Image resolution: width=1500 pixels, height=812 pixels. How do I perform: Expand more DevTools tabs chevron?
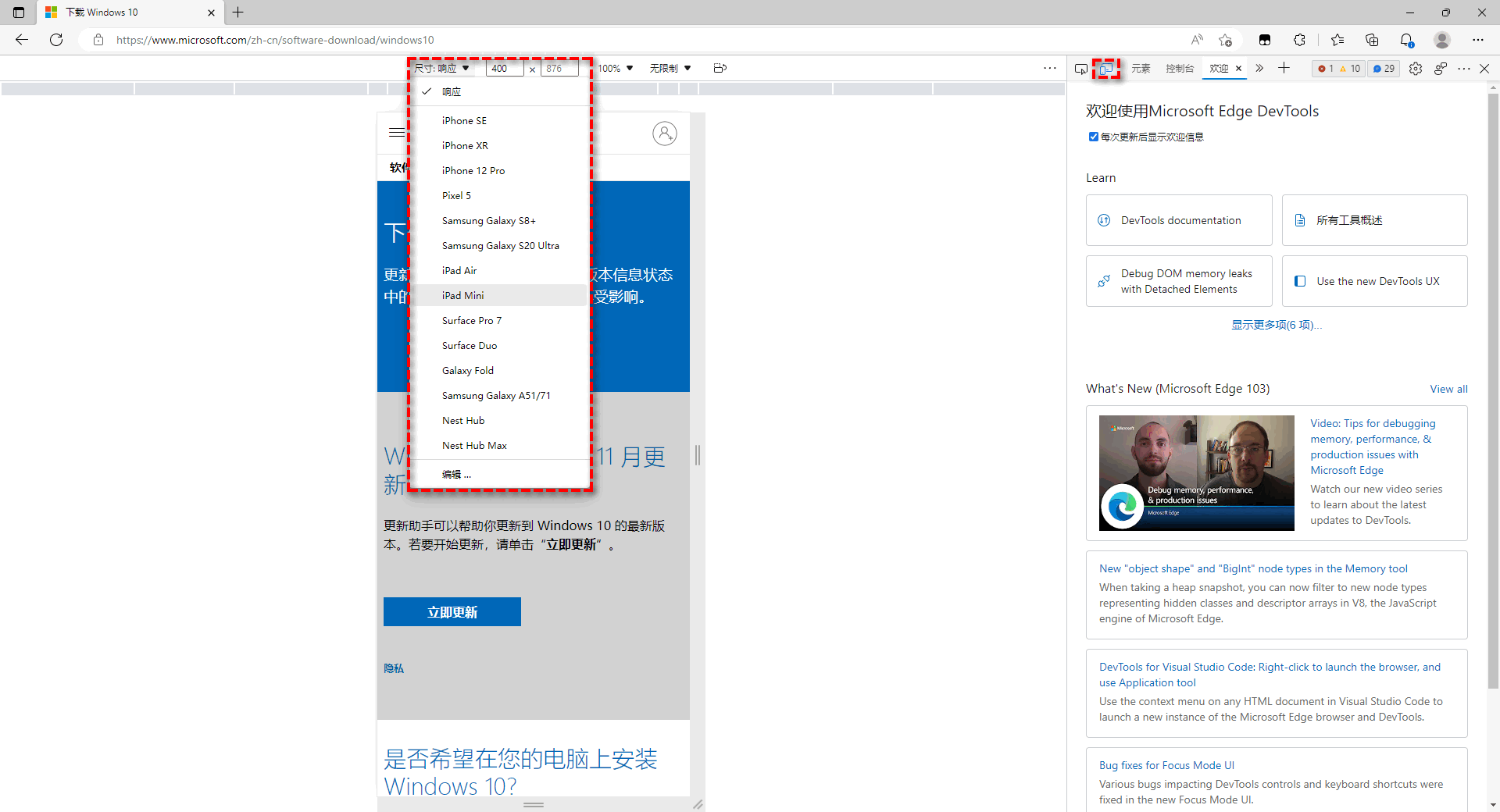click(x=1259, y=69)
